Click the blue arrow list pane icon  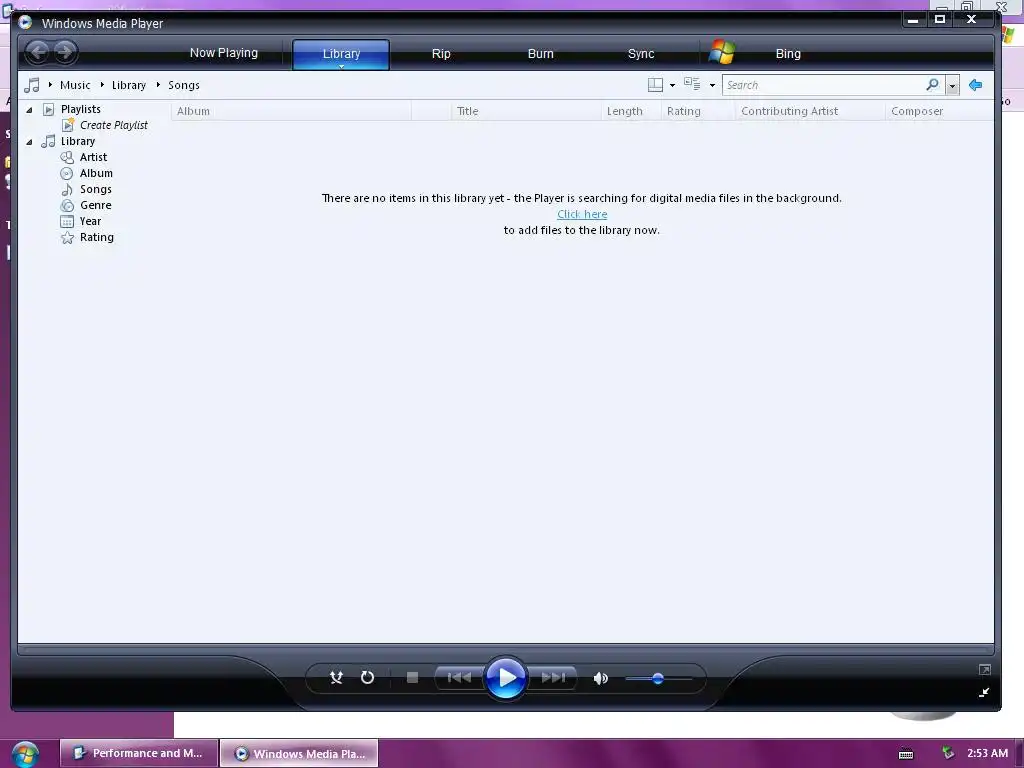click(975, 85)
